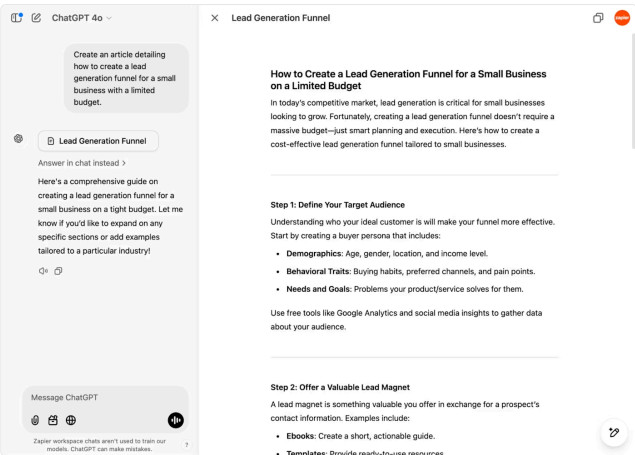
Task: Click the article title heading in canvas
Action: pos(408,80)
